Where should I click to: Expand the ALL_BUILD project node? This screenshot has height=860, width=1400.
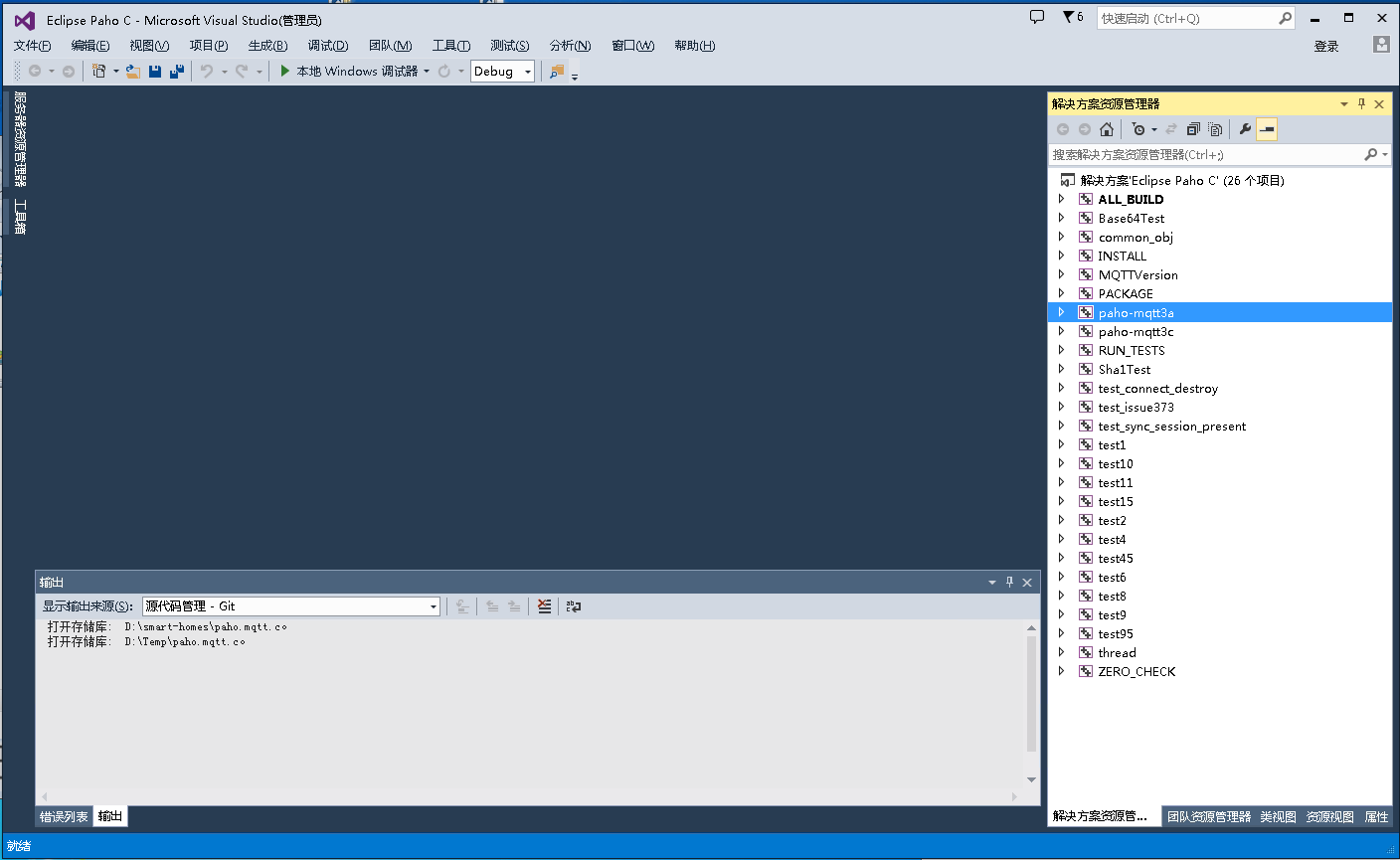1061,199
